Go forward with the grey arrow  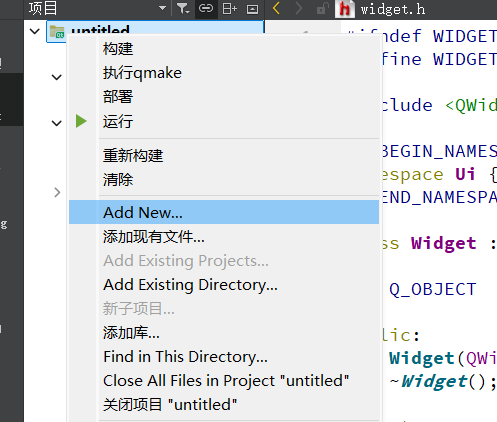(299, 8)
